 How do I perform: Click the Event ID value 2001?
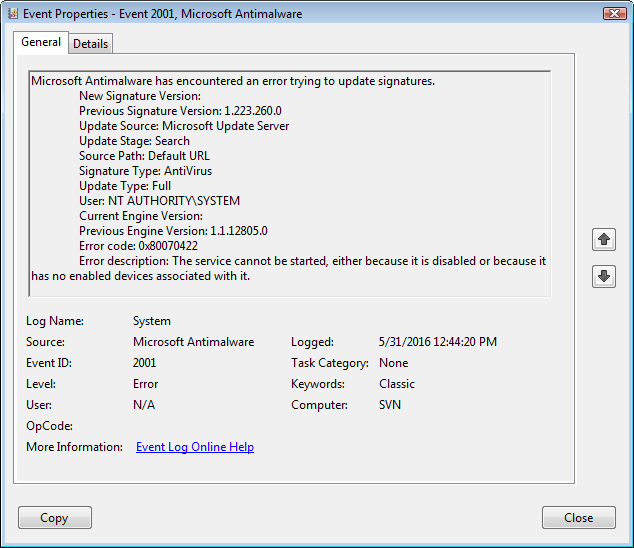pyautogui.click(x=144, y=363)
